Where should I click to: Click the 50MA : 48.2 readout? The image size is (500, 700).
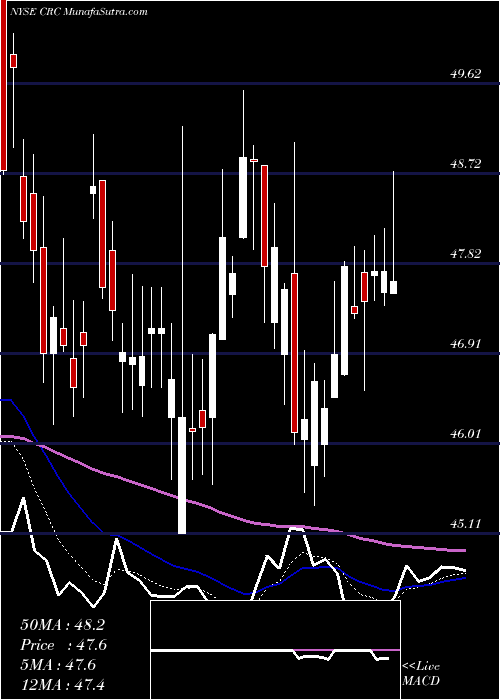pyautogui.click(x=62, y=625)
